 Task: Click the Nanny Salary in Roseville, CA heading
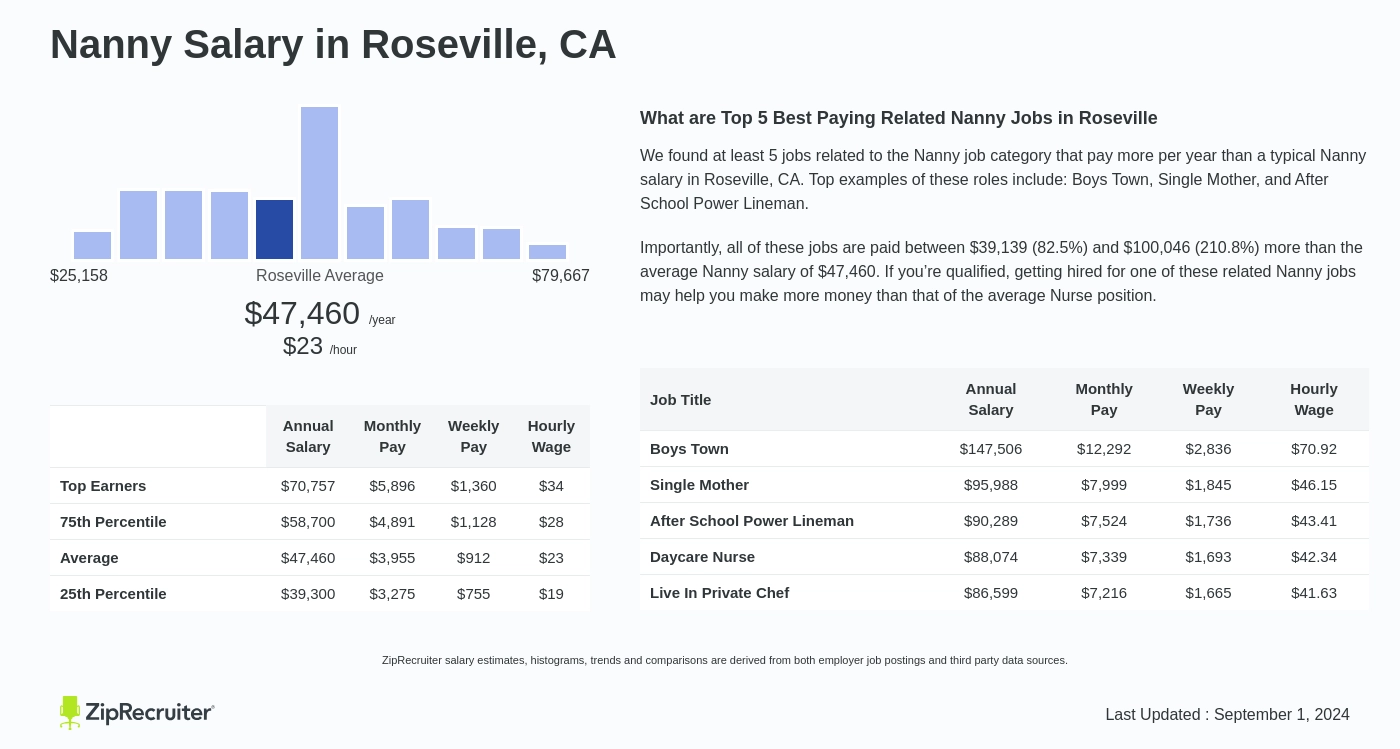(333, 45)
